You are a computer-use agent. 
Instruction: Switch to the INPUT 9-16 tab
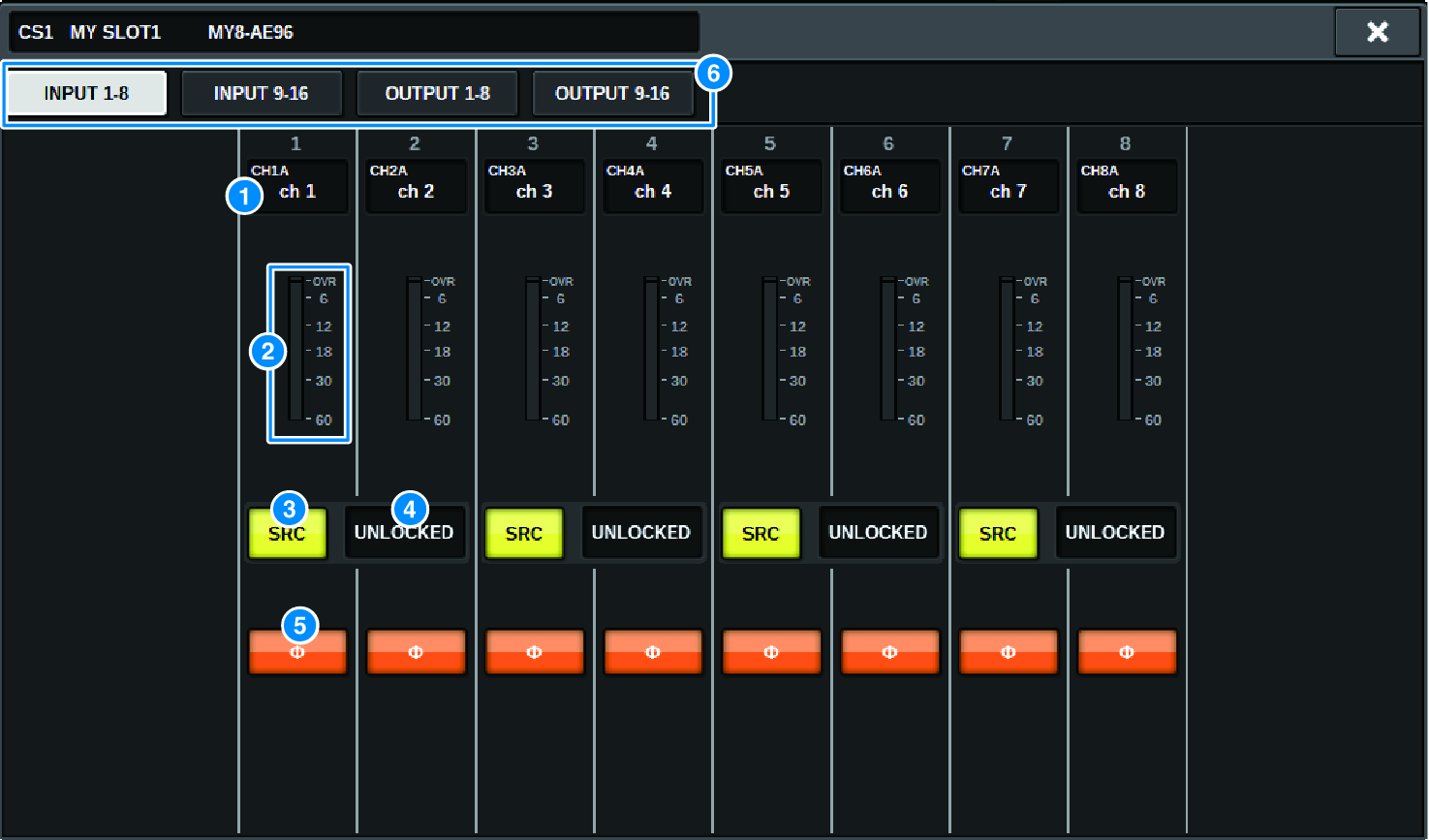262,92
